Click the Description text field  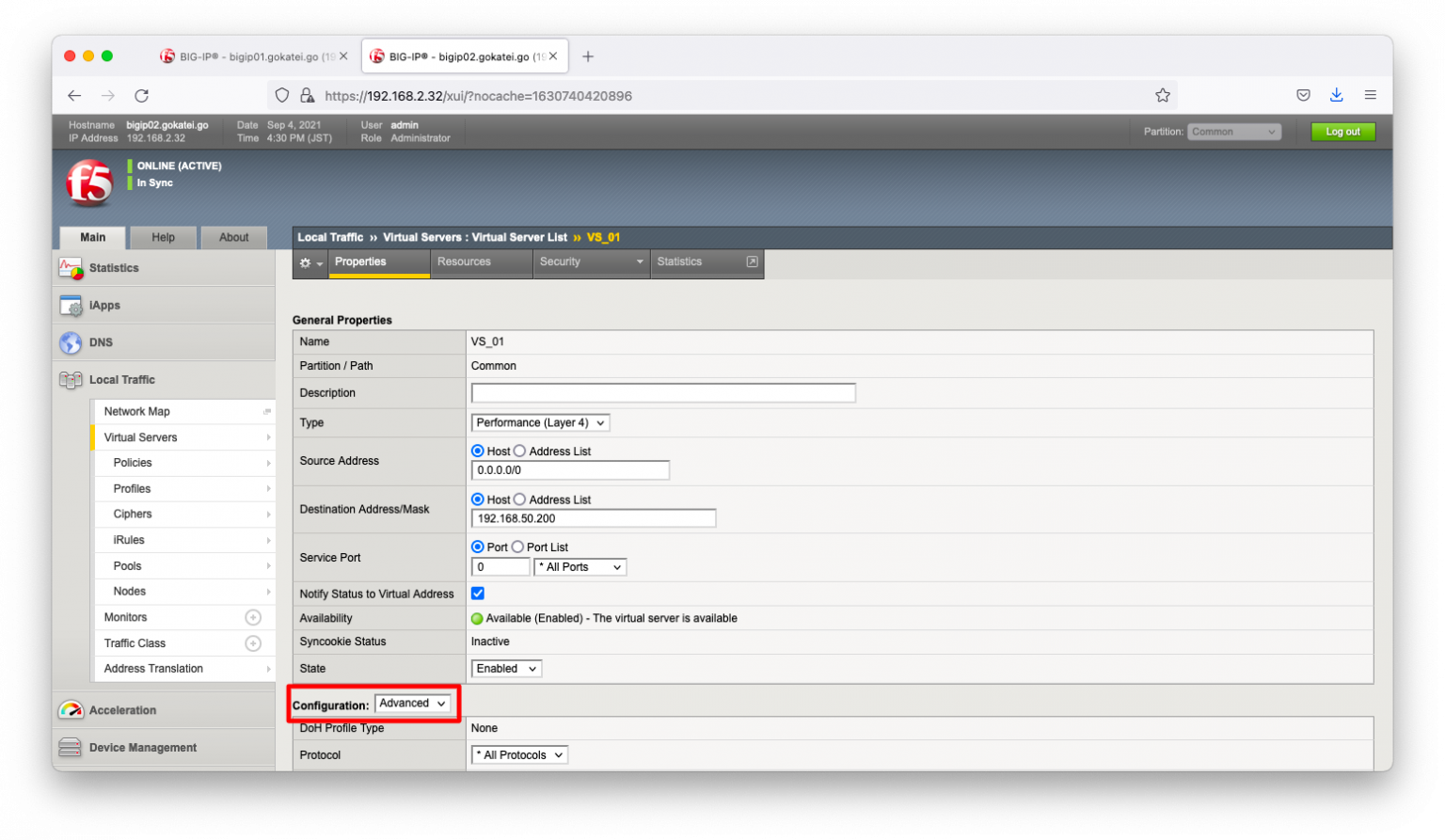(663, 393)
